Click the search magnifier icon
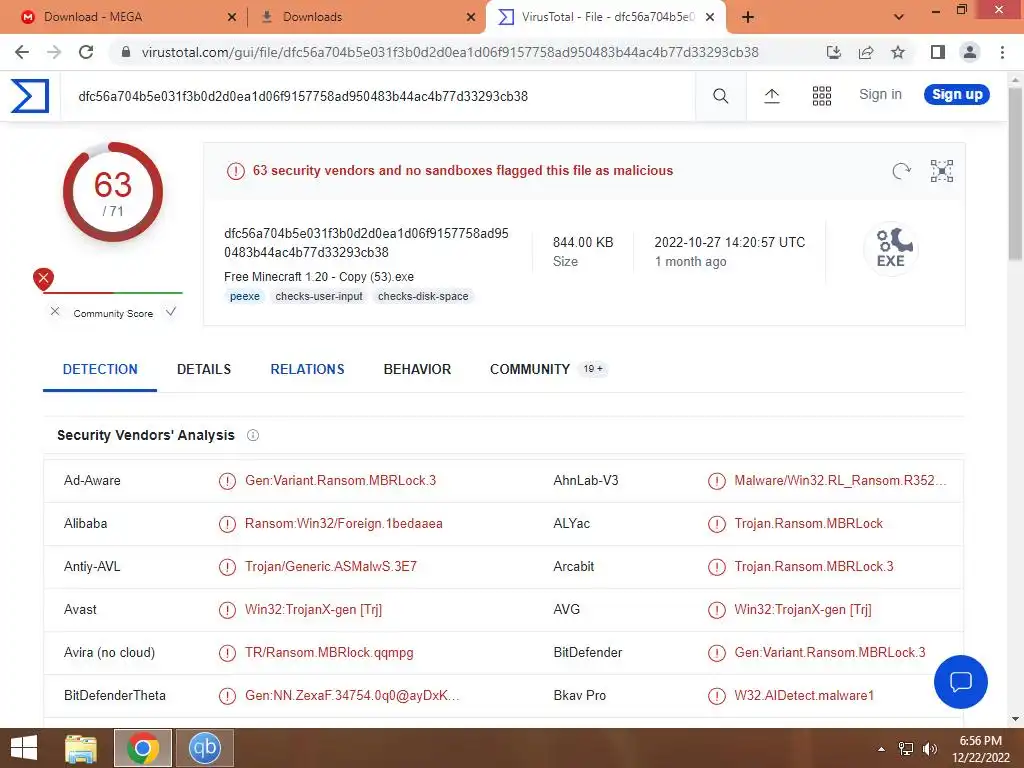The height and width of the screenshot is (768, 1024). [720, 96]
